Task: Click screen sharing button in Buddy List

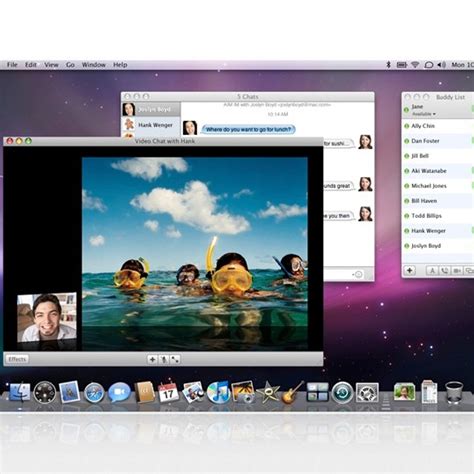Action: (469, 270)
